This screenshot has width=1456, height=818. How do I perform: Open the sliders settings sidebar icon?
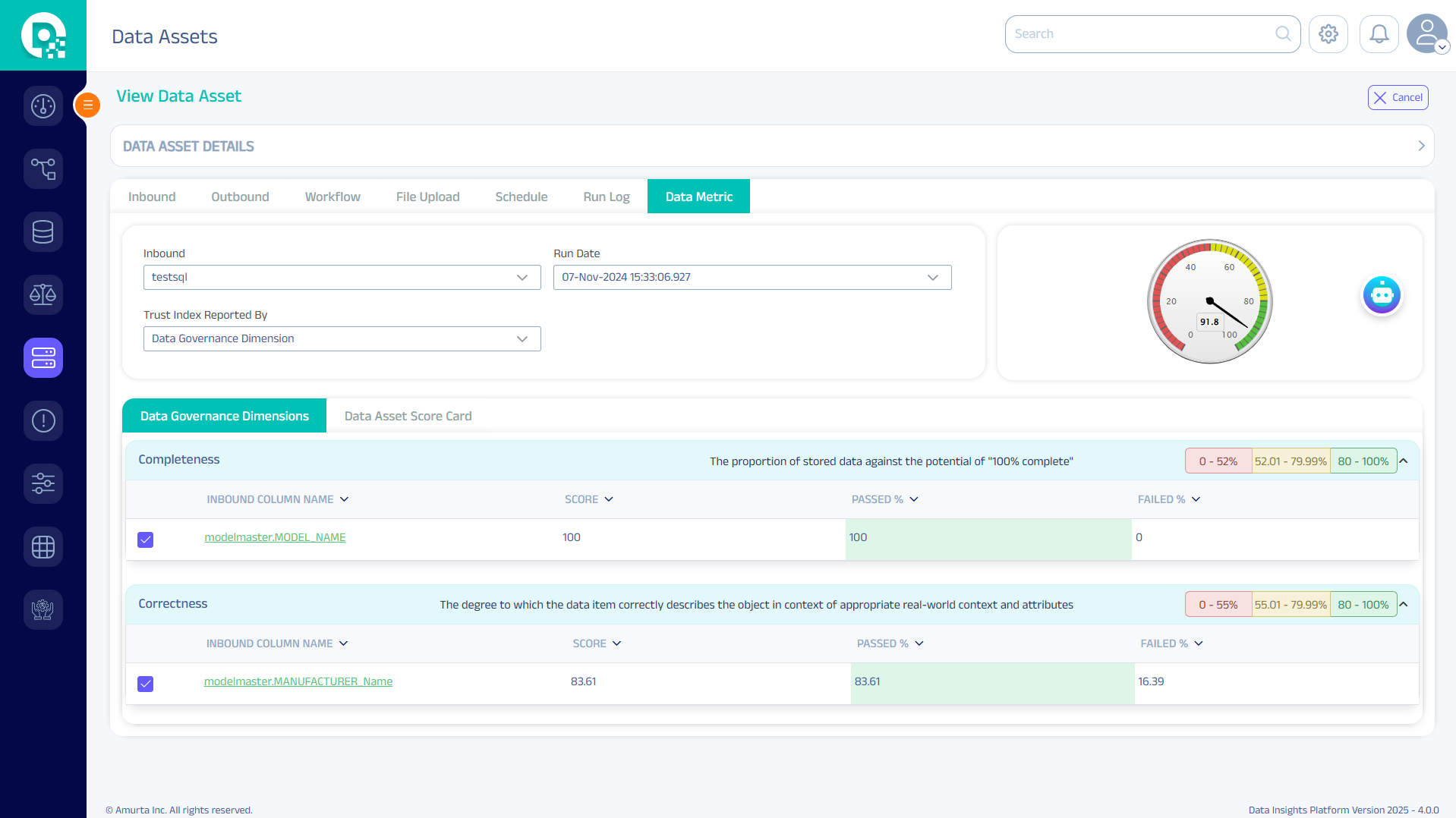click(43, 483)
